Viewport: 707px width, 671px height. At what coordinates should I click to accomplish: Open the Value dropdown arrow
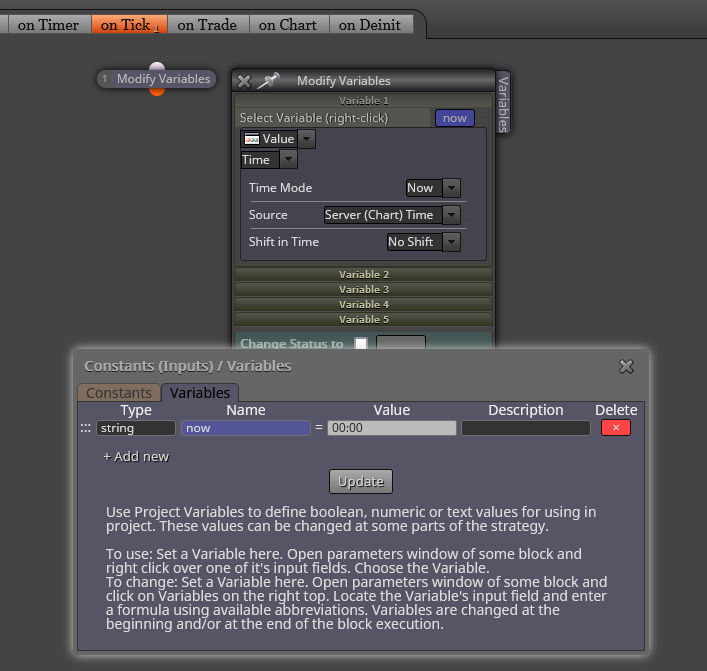coord(307,139)
